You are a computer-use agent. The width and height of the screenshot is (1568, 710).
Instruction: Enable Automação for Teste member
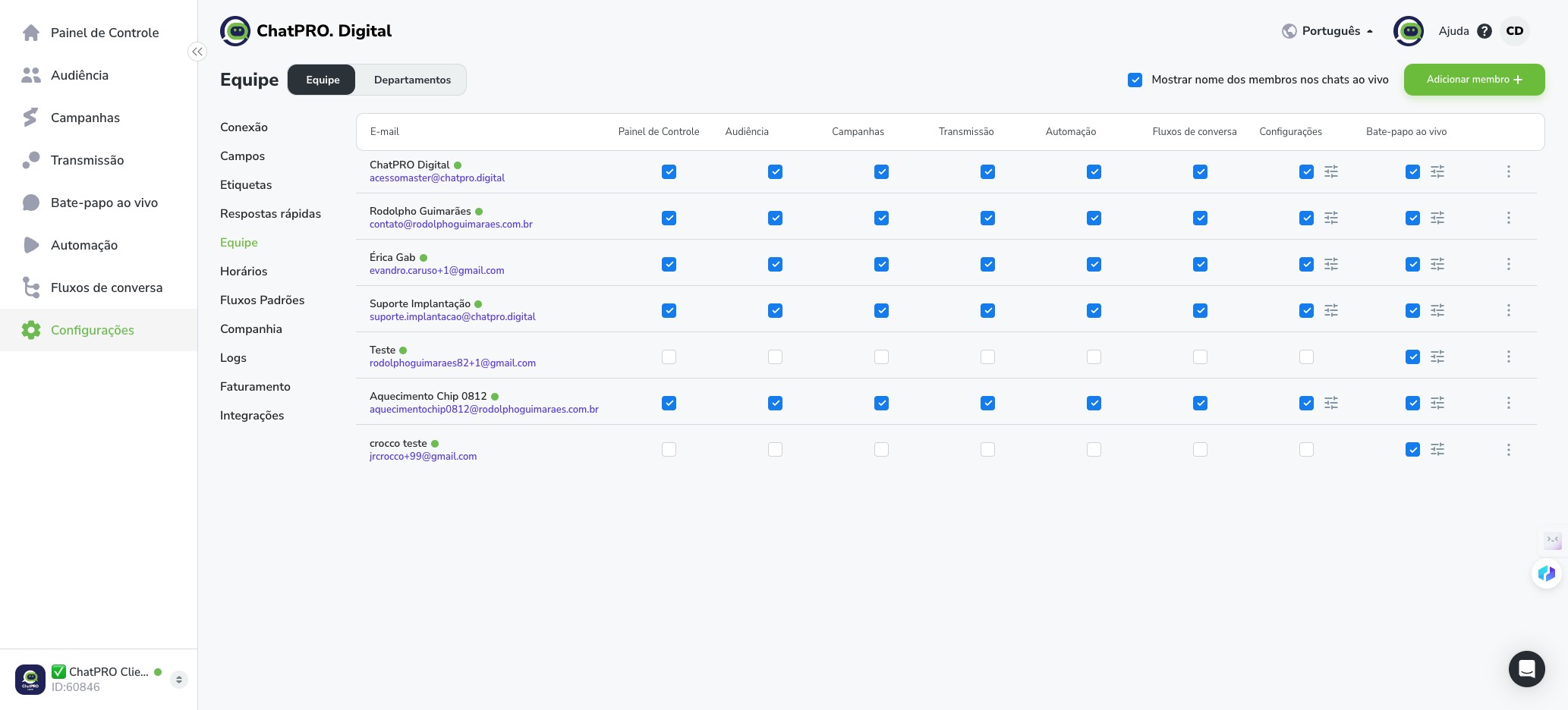click(1094, 357)
